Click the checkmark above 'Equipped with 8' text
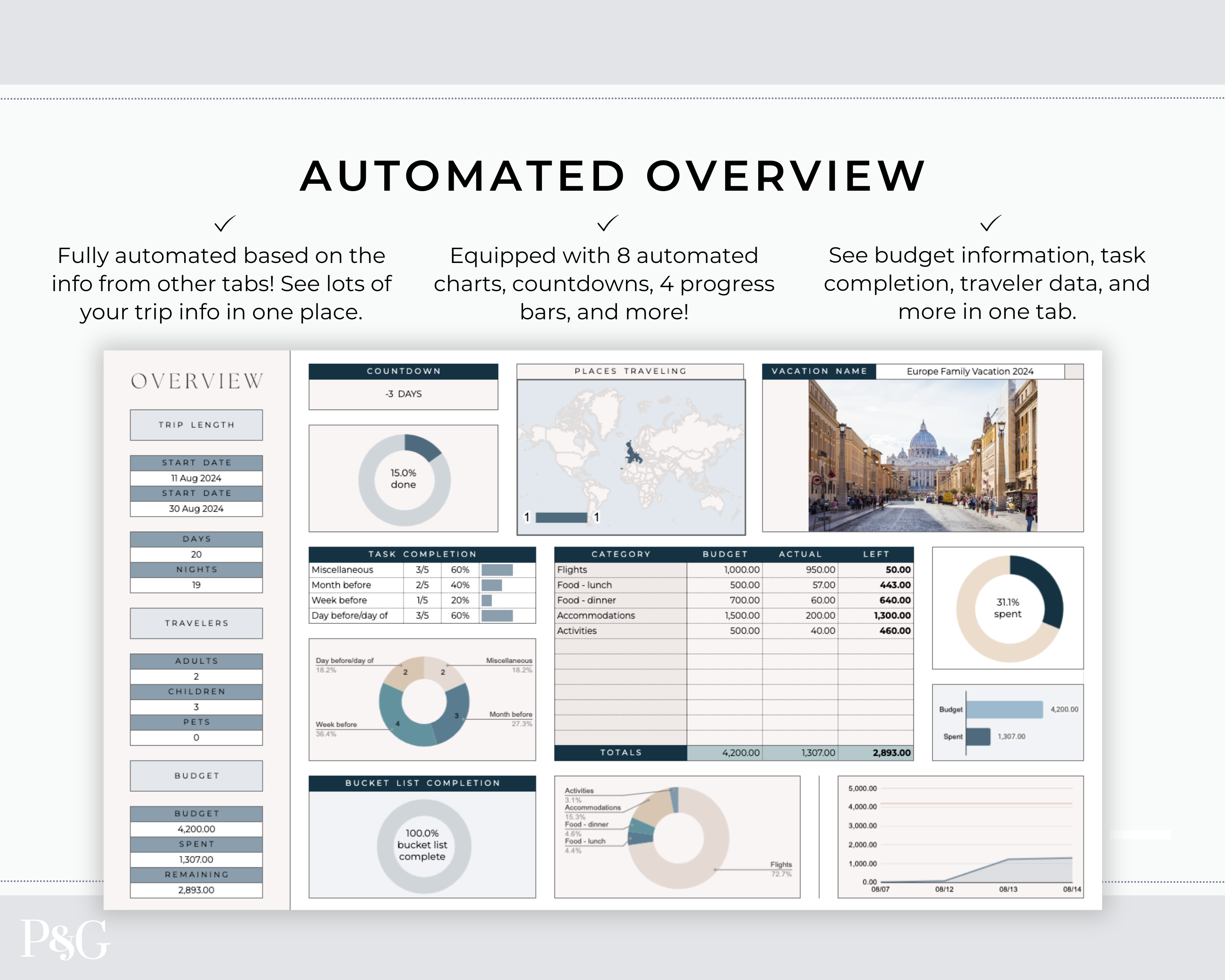The width and height of the screenshot is (1225, 980). point(607,223)
